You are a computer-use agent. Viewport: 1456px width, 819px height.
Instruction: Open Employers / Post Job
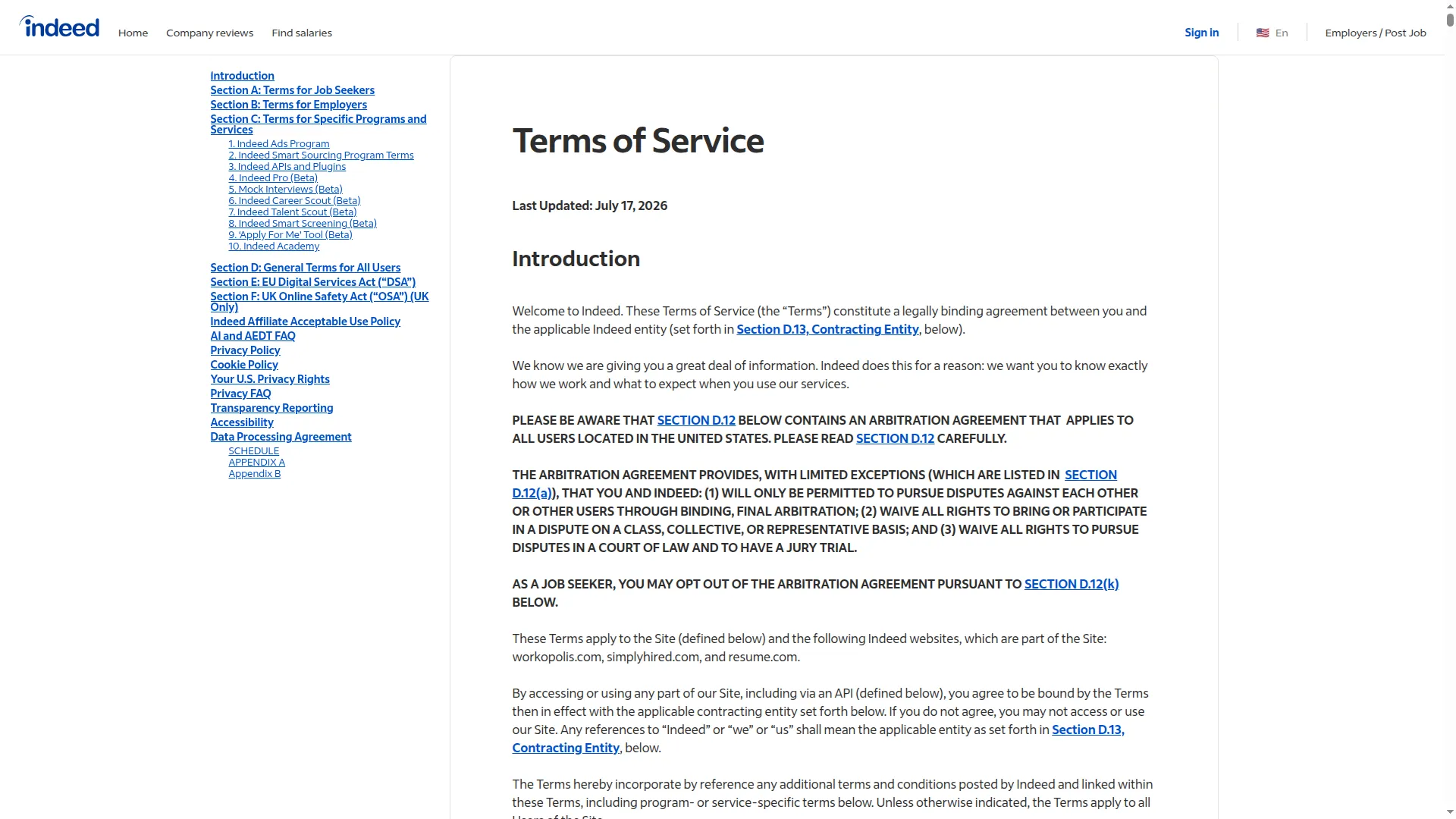(x=1376, y=33)
